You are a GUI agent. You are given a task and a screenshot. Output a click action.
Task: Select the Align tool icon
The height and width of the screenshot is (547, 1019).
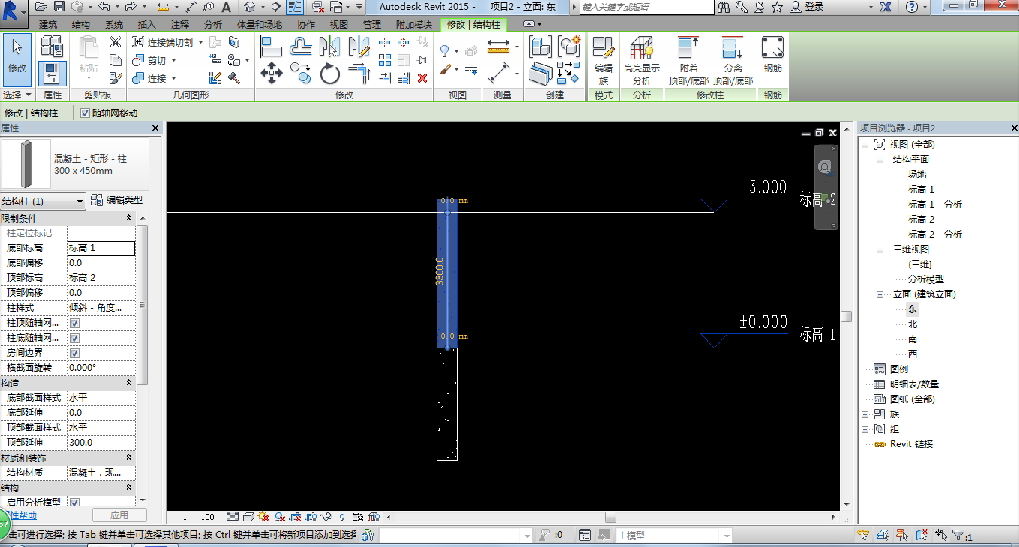(x=271, y=46)
